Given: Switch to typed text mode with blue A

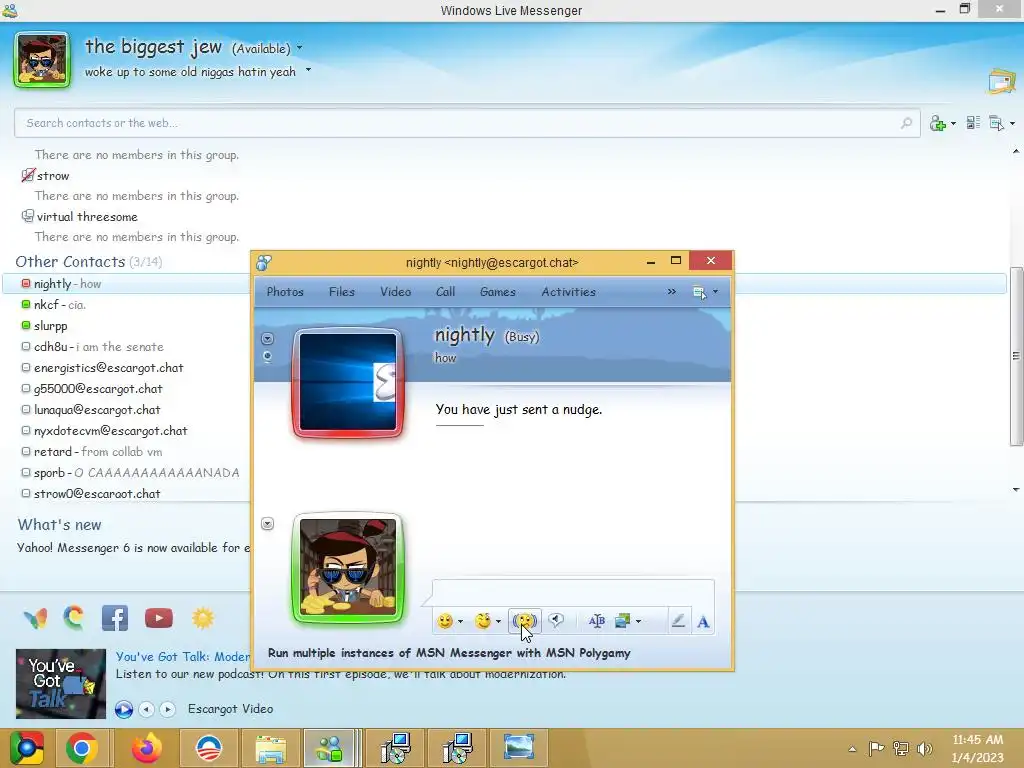Looking at the screenshot, I should [x=703, y=622].
